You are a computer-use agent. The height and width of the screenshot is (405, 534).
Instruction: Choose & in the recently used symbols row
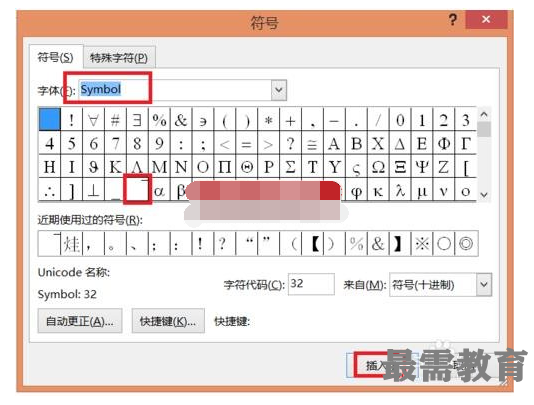click(x=378, y=243)
